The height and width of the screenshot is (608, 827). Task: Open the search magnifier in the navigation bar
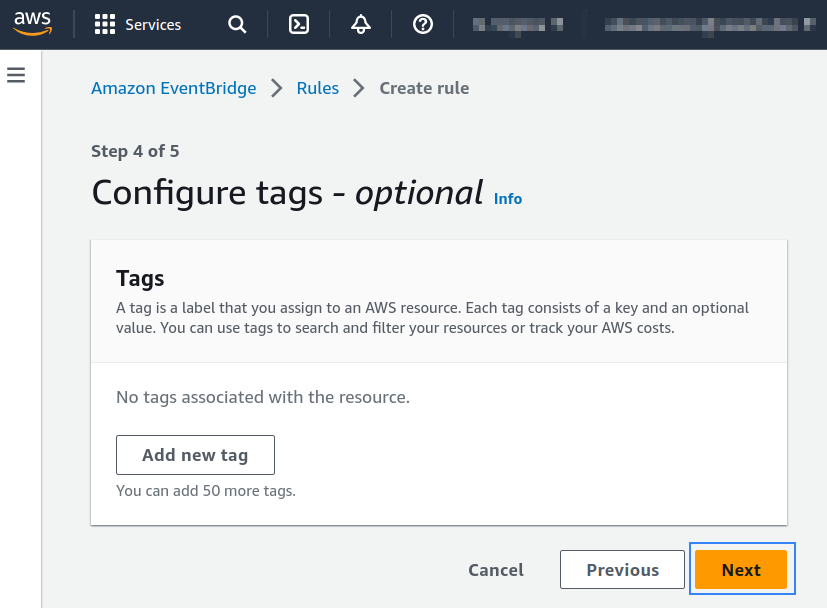click(x=237, y=24)
